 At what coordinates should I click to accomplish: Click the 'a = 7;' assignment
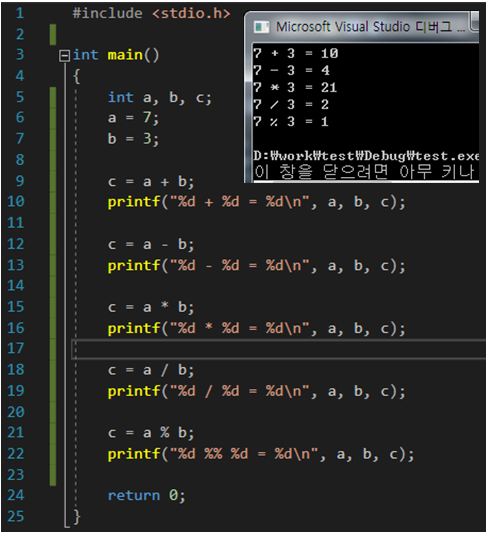[133, 118]
